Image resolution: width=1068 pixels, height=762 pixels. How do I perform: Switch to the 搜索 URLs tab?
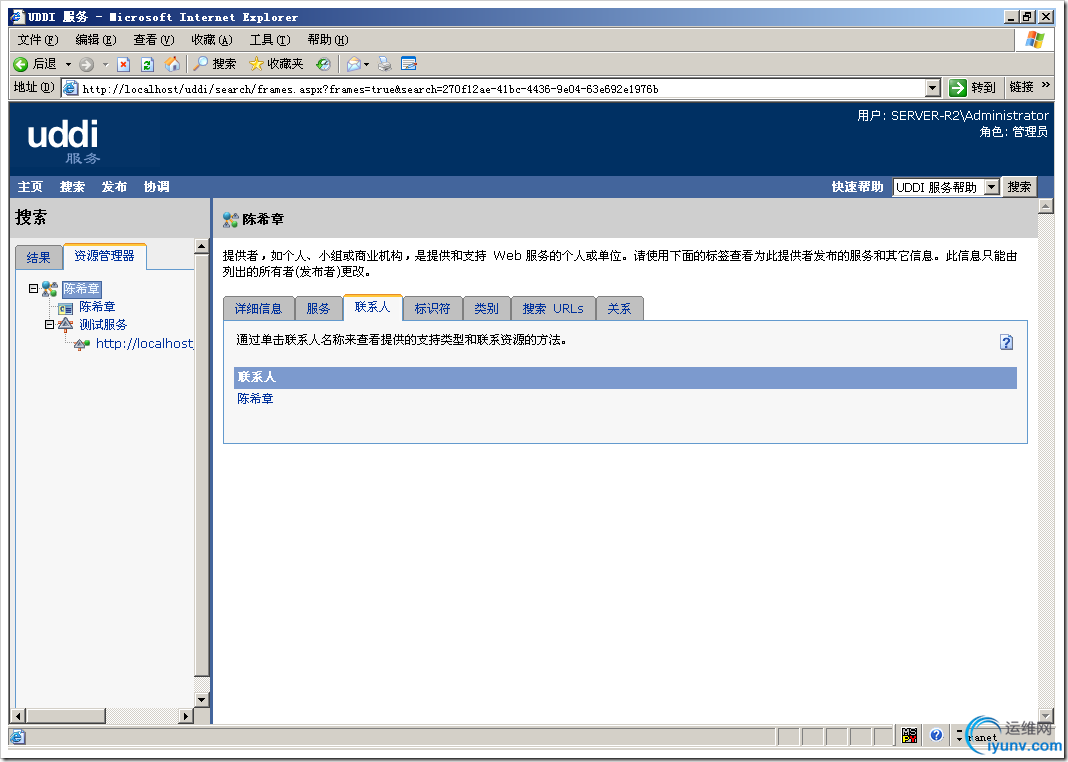(x=553, y=308)
